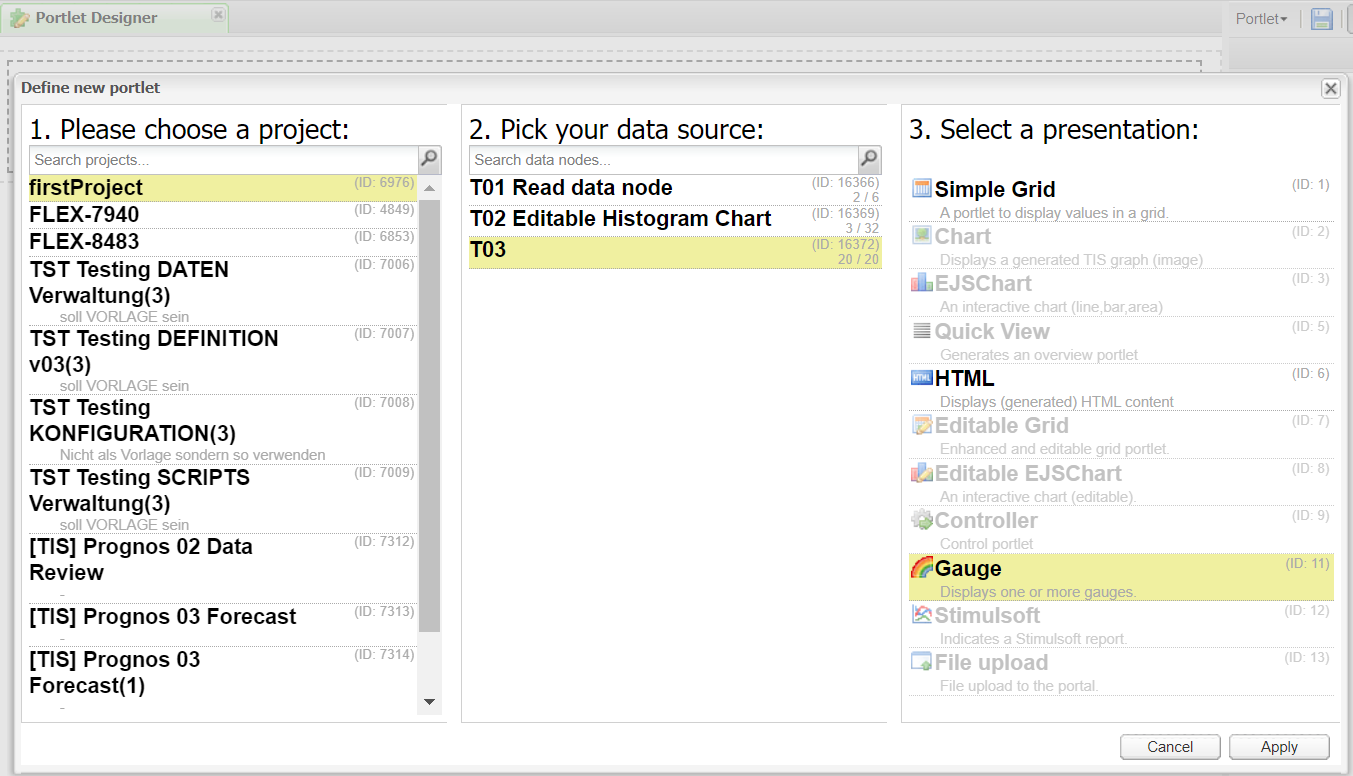1353x776 pixels.
Task: Click the data nodes search magnifier
Action: pos(869,159)
